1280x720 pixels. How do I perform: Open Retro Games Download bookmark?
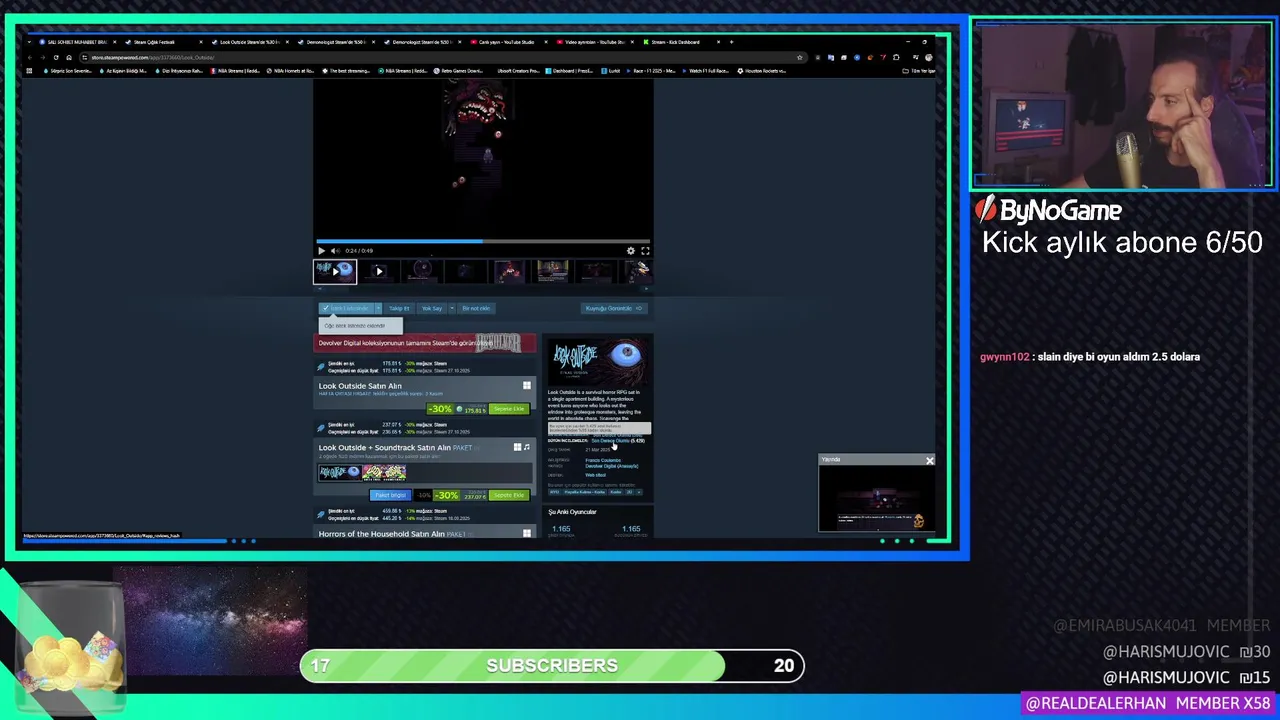(458, 71)
